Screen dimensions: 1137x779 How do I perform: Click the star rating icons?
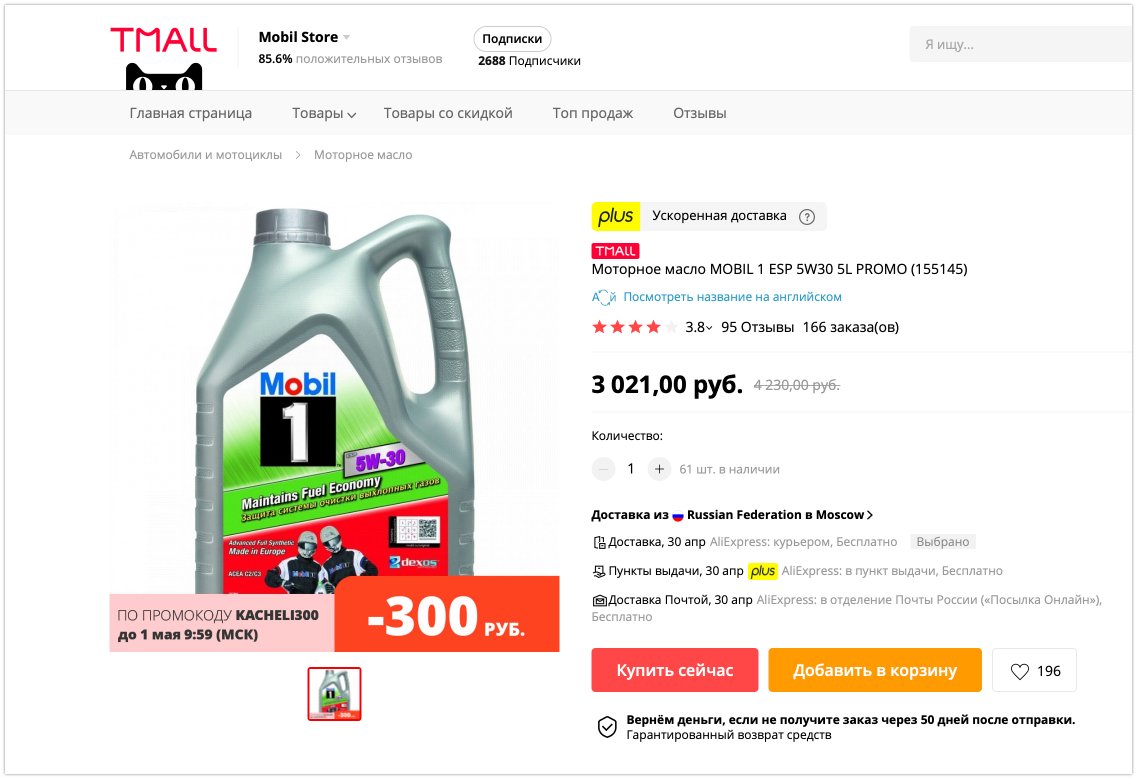pyautogui.click(x=634, y=327)
